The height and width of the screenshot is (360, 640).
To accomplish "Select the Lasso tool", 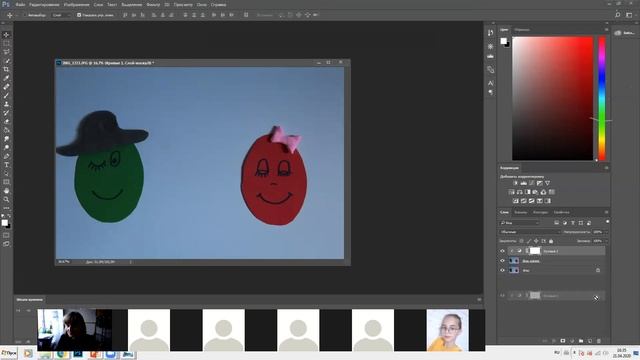I will click(6, 52).
